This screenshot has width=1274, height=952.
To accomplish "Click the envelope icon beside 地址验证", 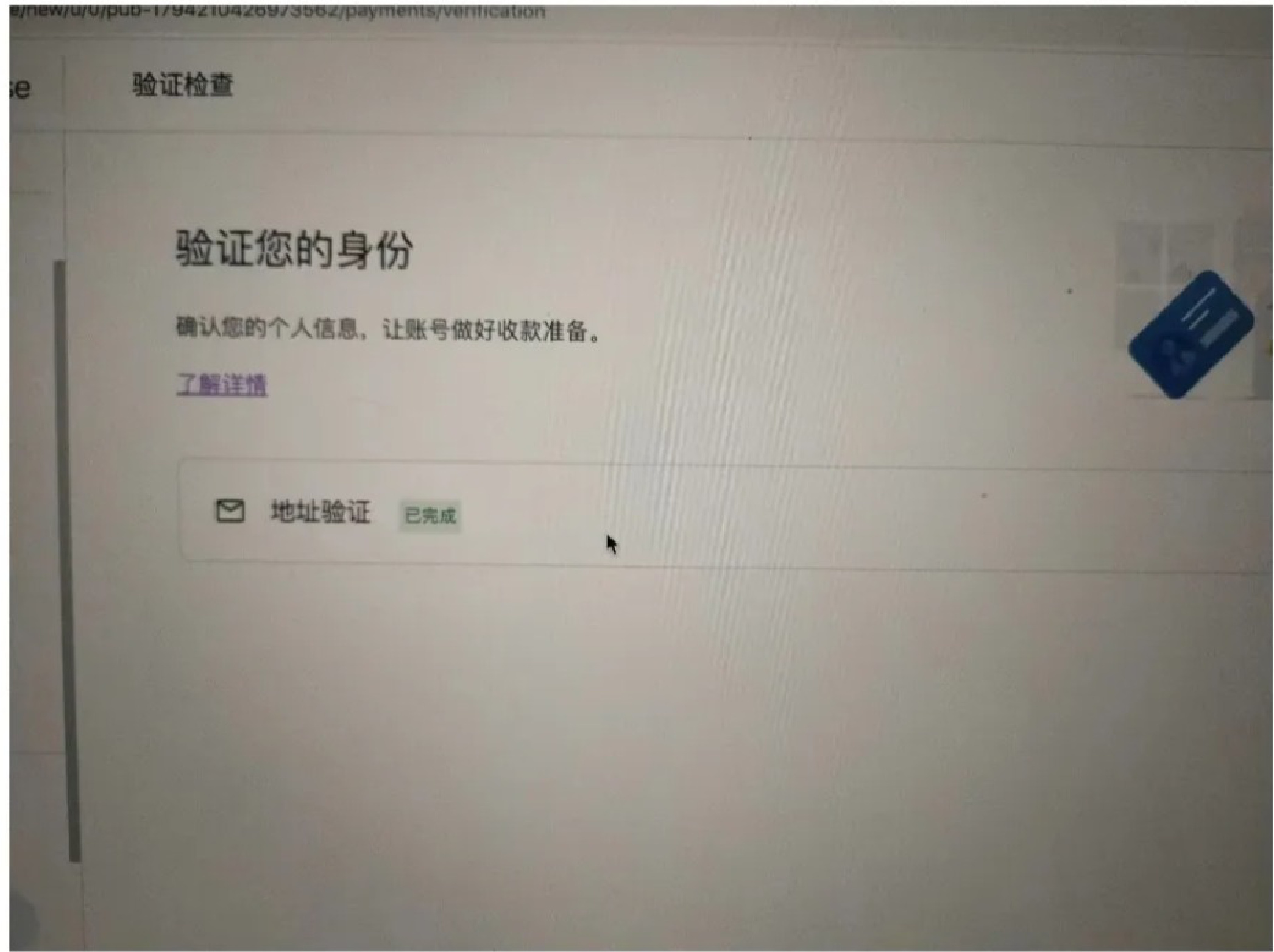I will (x=230, y=510).
